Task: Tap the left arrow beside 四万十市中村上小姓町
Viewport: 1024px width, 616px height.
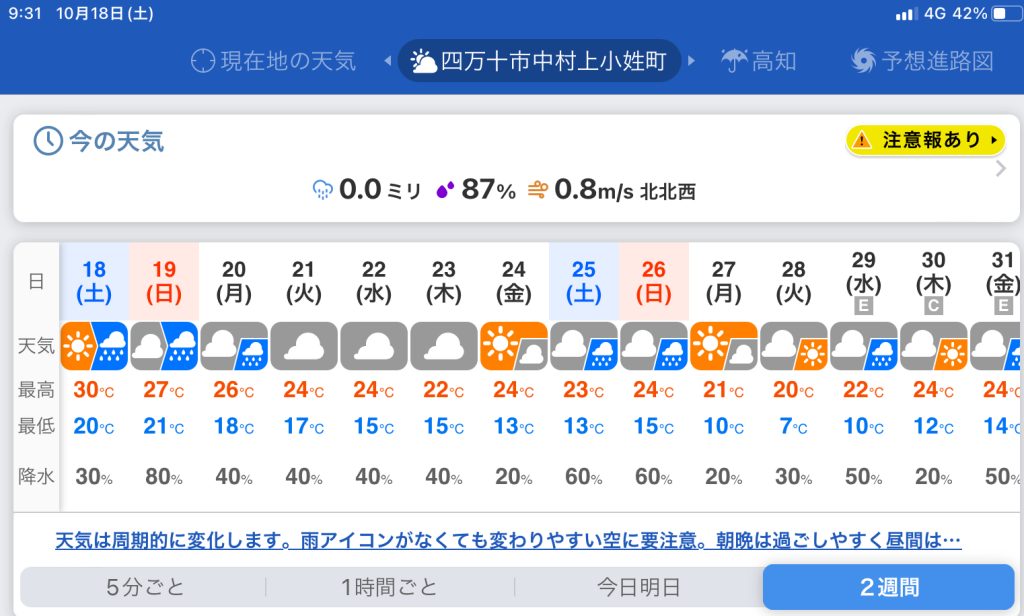Action: [388, 61]
